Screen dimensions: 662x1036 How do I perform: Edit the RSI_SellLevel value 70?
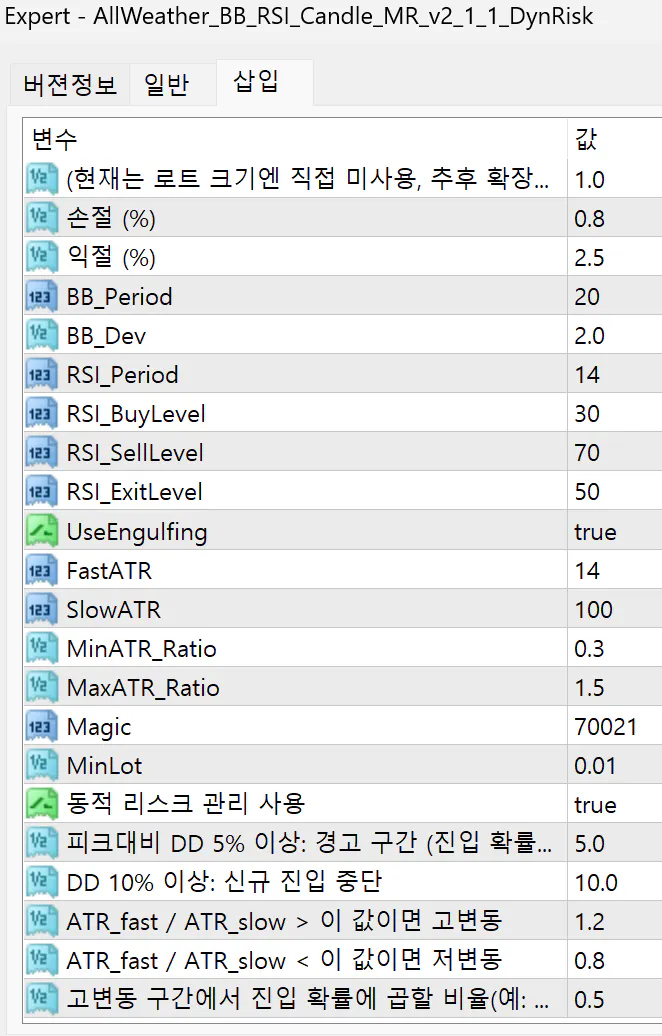pos(587,453)
